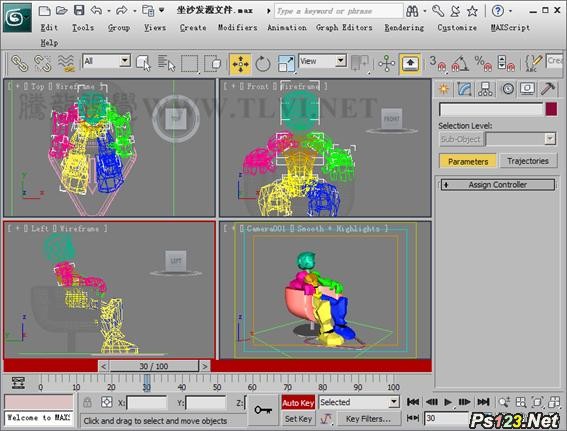Click the Sub-Object button

[461, 139]
